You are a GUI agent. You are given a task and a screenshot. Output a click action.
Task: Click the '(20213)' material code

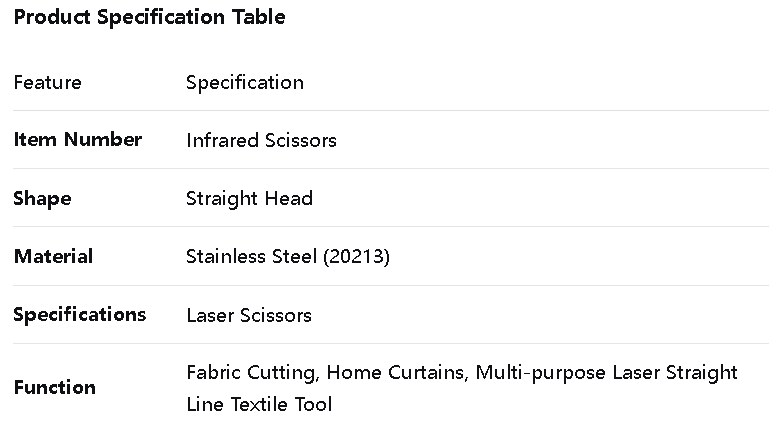click(x=357, y=257)
